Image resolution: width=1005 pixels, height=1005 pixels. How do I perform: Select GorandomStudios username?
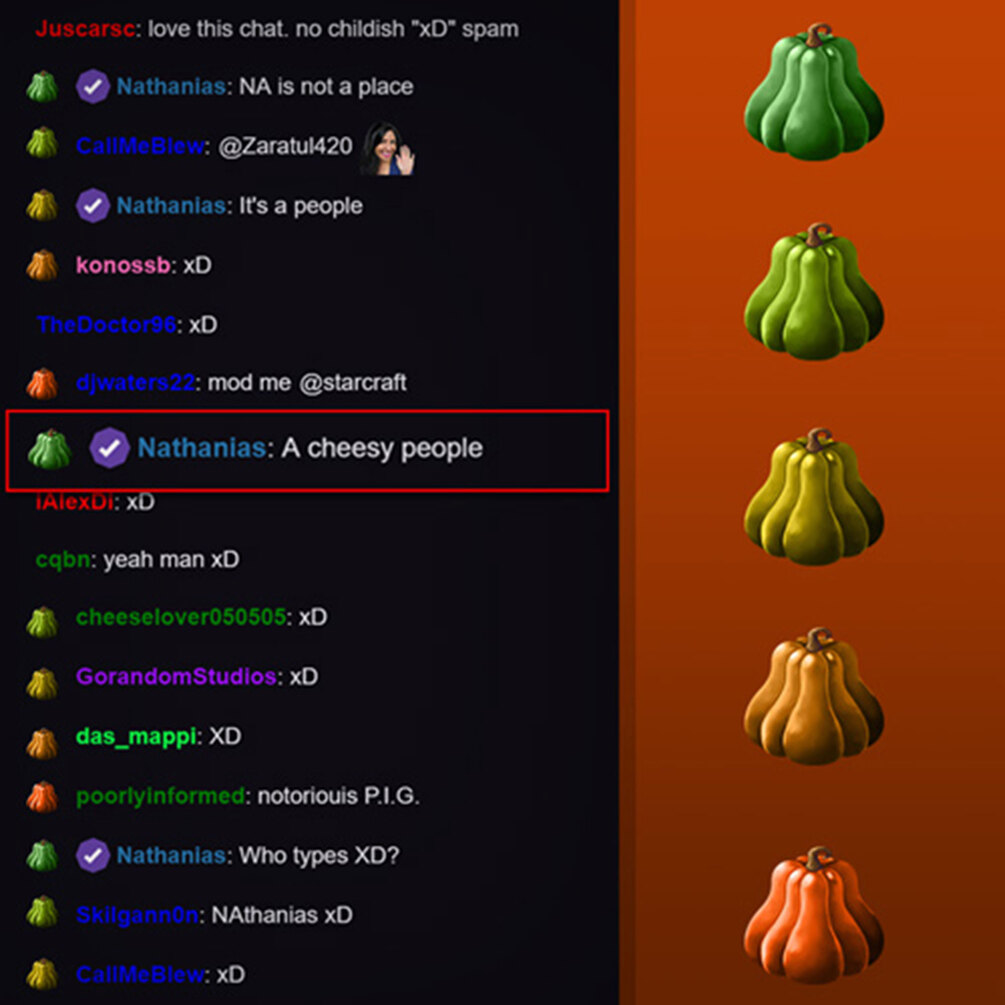click(176, 676)
